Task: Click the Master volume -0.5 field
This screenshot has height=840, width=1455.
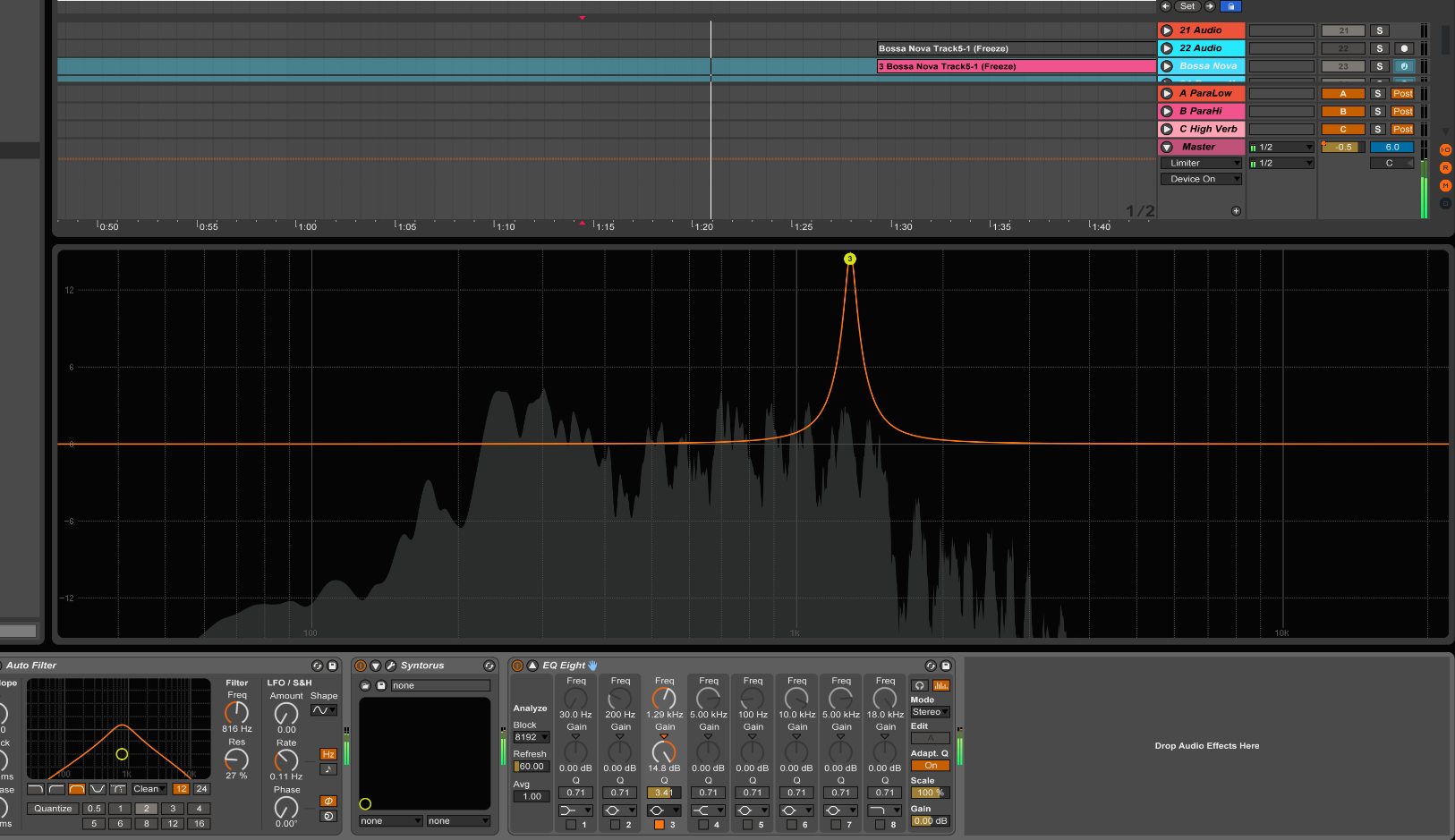Action: click(x=1343, y=147)
